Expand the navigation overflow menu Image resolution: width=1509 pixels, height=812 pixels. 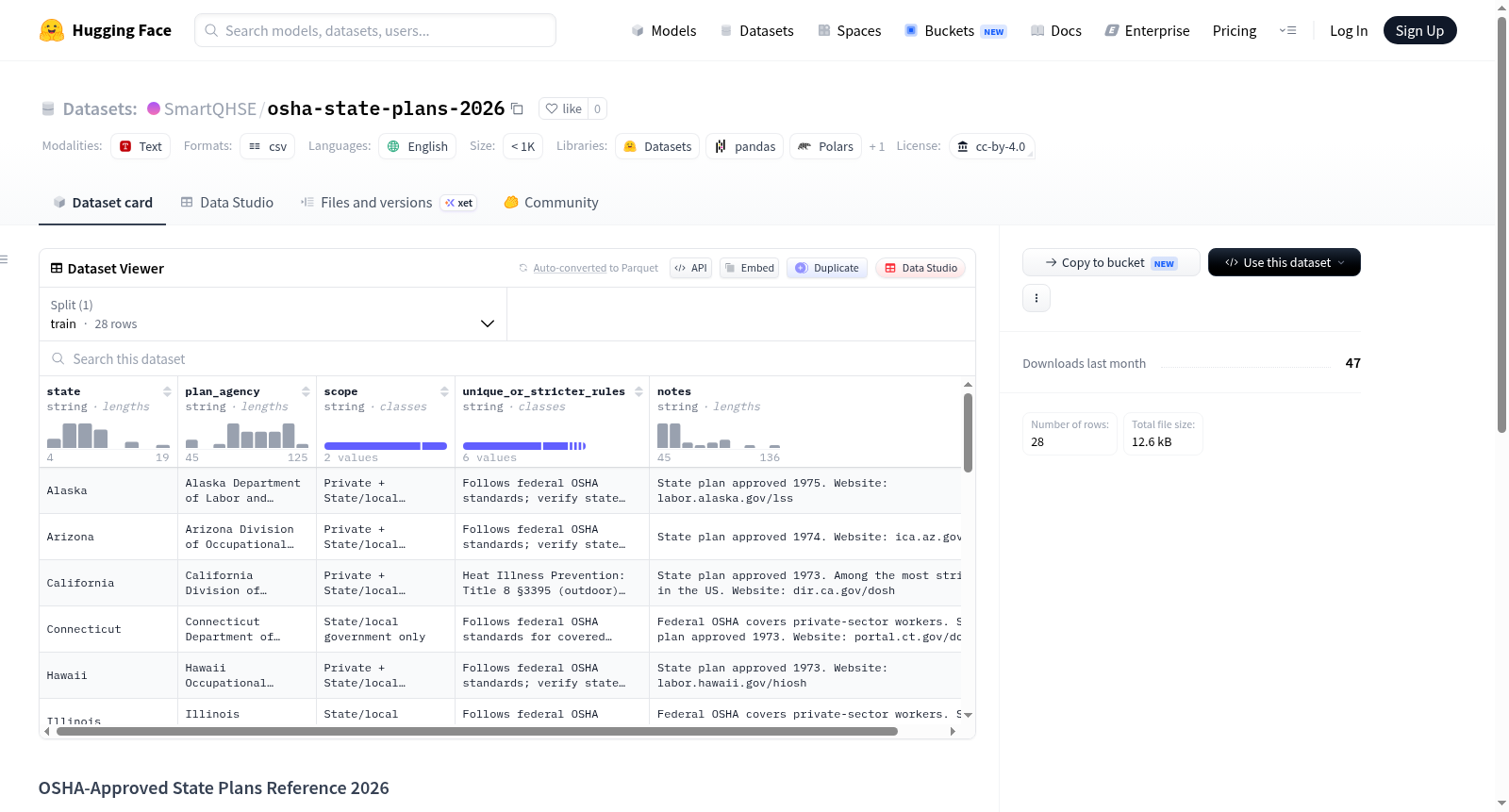pos(1287,30)
